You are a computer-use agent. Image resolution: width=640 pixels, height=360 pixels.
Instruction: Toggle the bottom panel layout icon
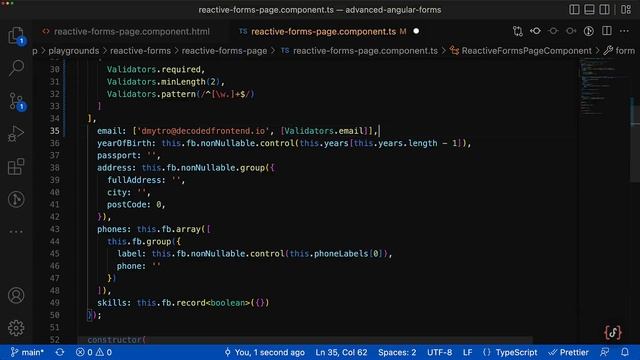[589, 9]
